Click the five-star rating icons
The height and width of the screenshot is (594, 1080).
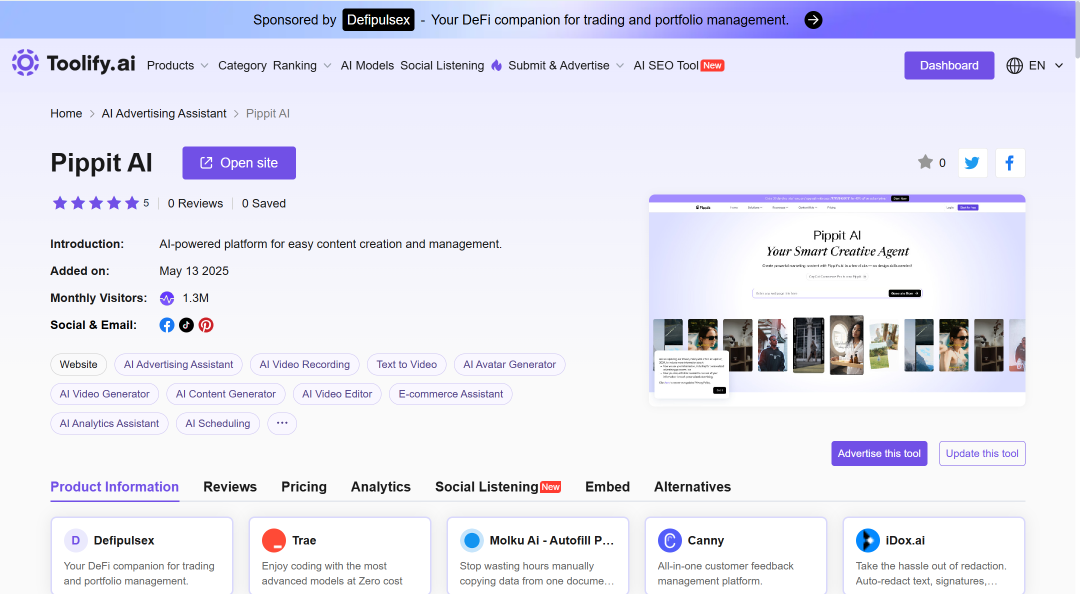(96, 203)
